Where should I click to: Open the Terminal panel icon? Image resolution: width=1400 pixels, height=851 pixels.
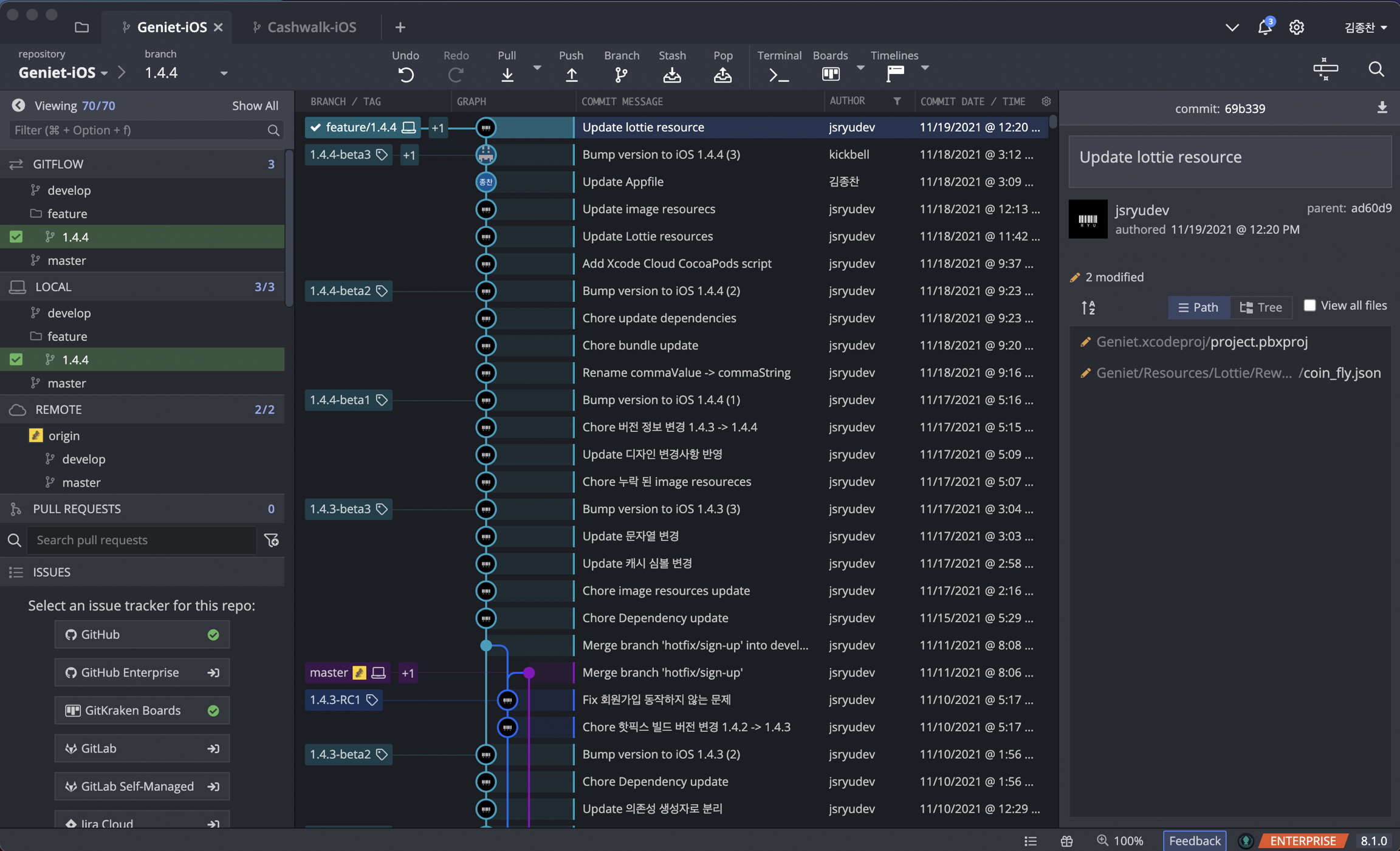point(778,74)
